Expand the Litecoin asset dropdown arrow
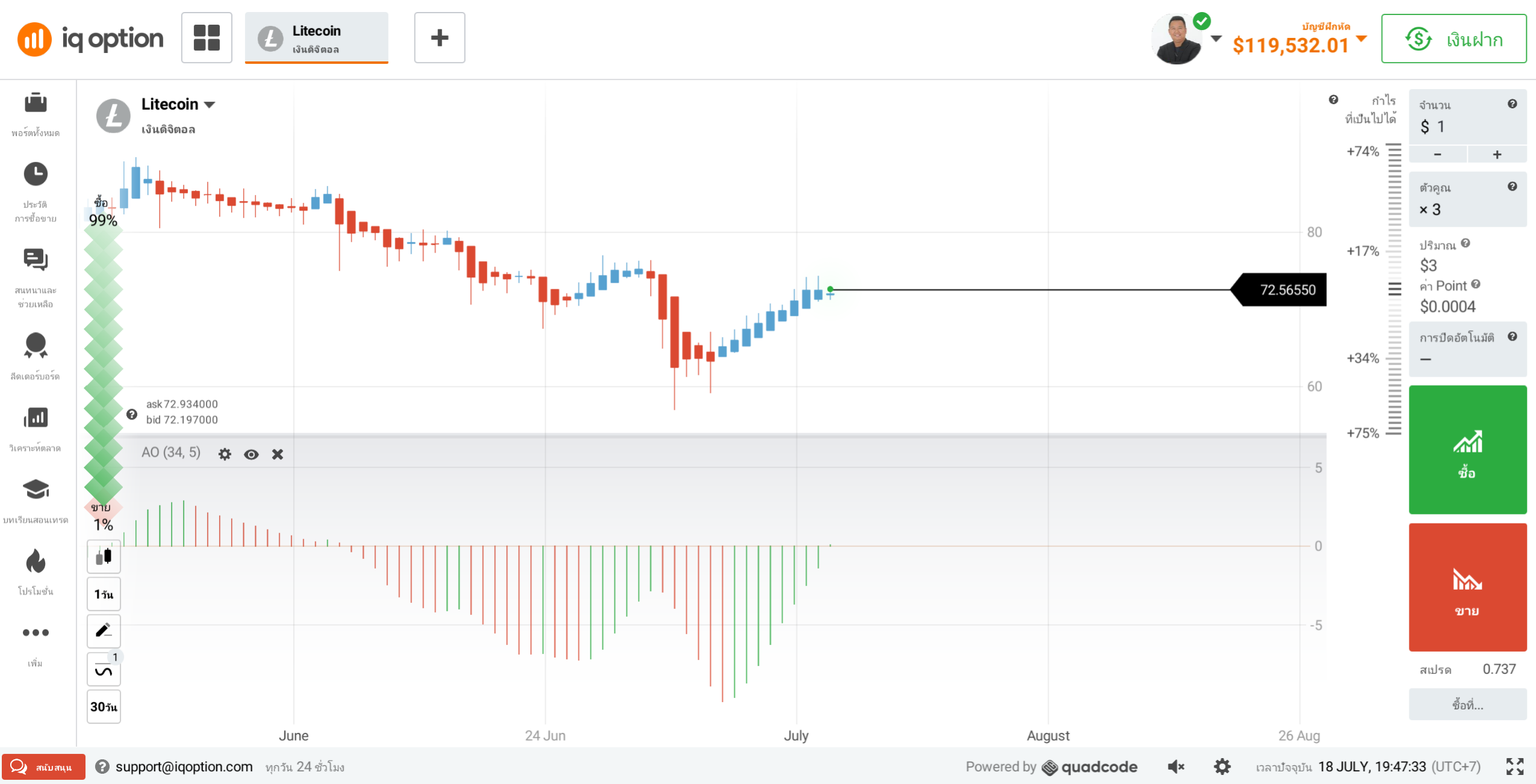Screen dimensions: 1536x784 (x=209, y=105)
